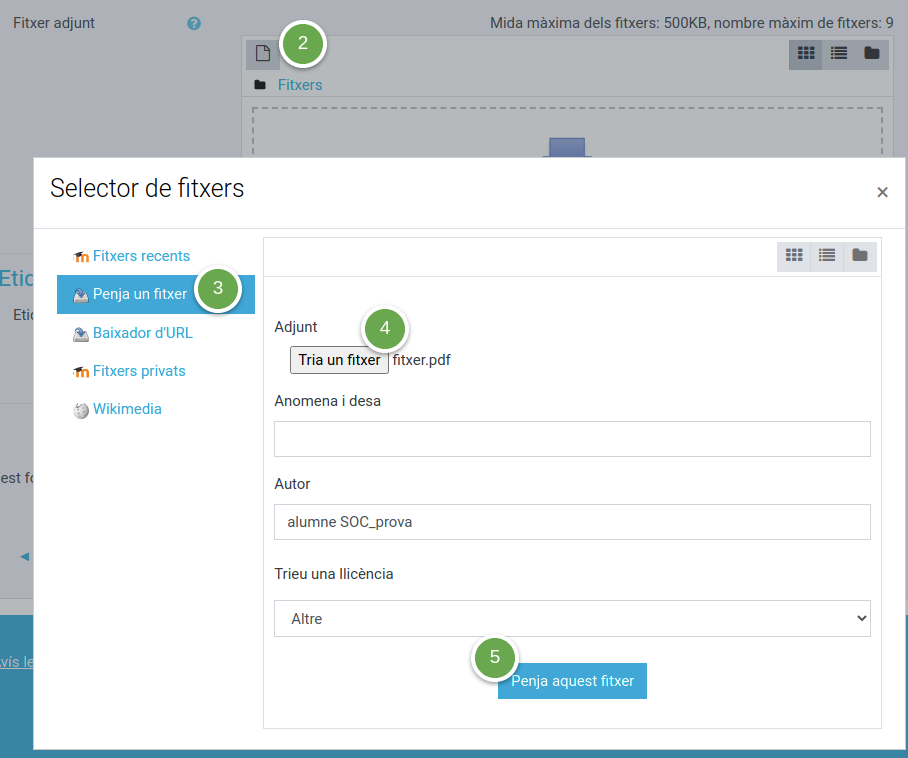The width and height of the screenshot is (908, 758).
Task: Show file picker as detailed list
Action: tap(826, 255)
